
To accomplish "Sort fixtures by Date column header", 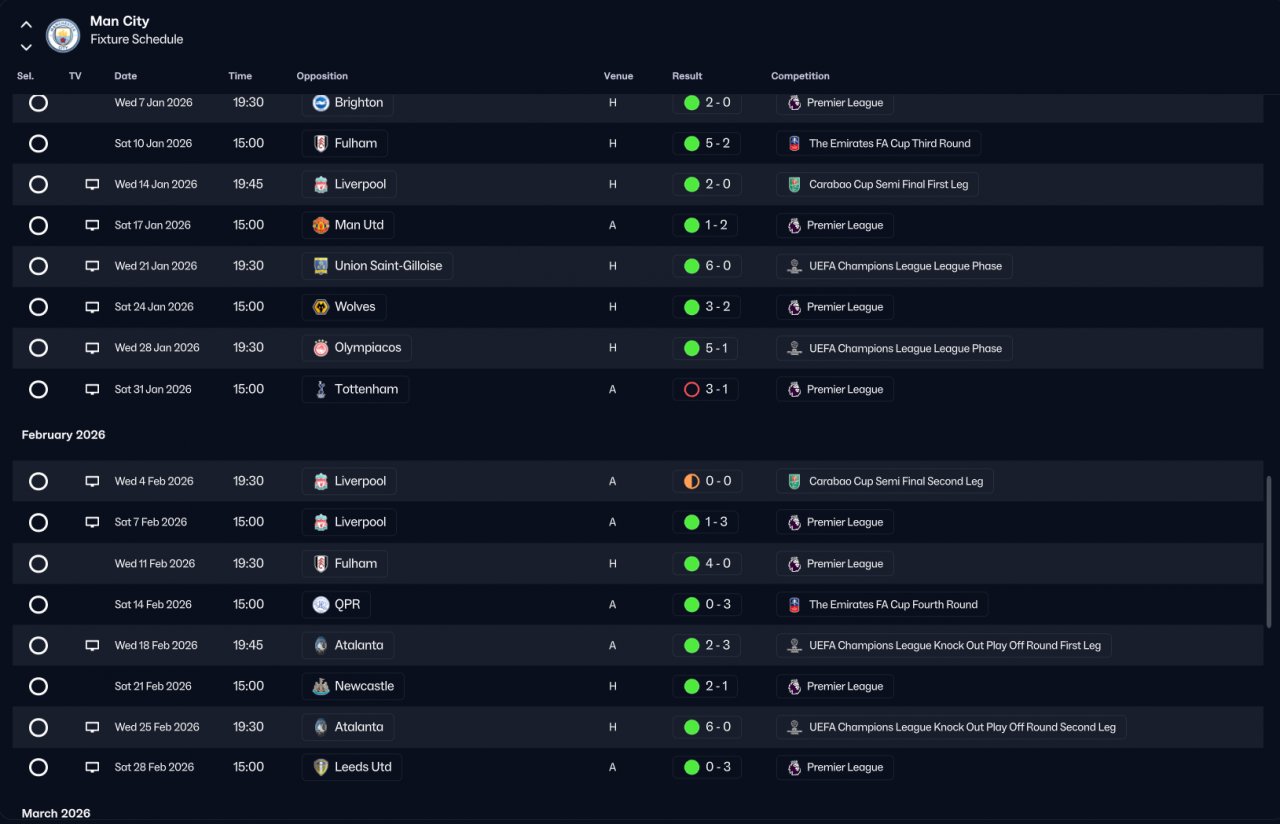I will [x=126, y=76].
